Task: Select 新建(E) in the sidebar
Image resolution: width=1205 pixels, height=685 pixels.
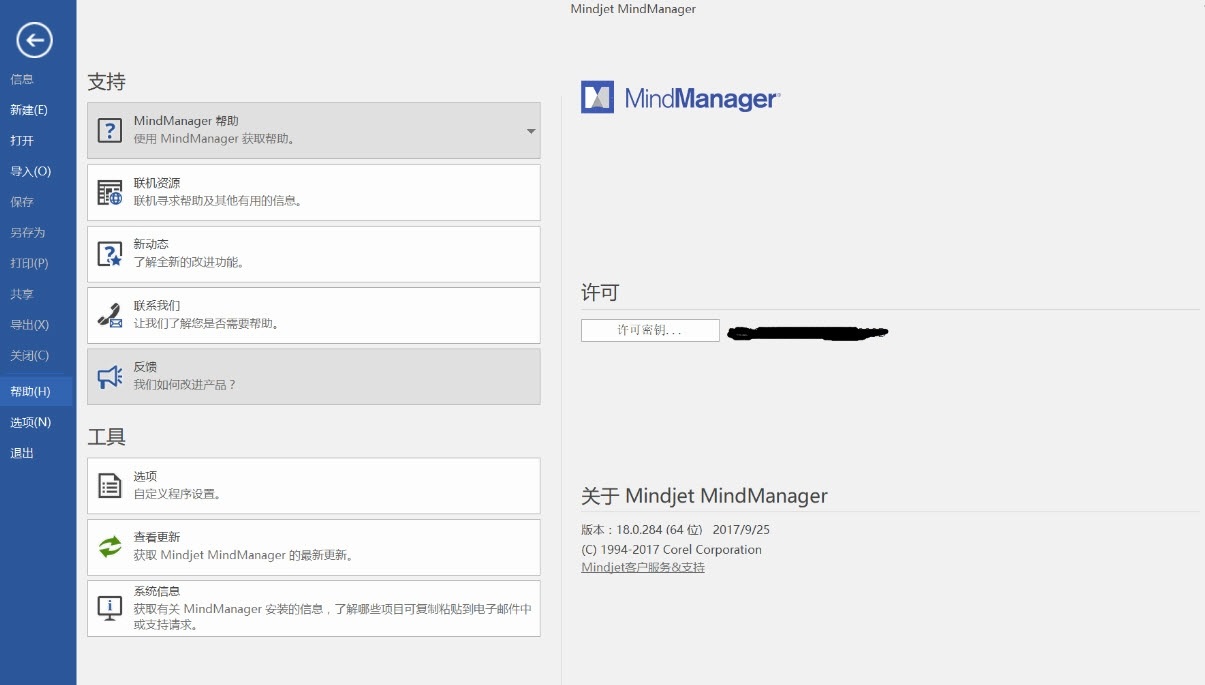Action: tap(29, 110)
